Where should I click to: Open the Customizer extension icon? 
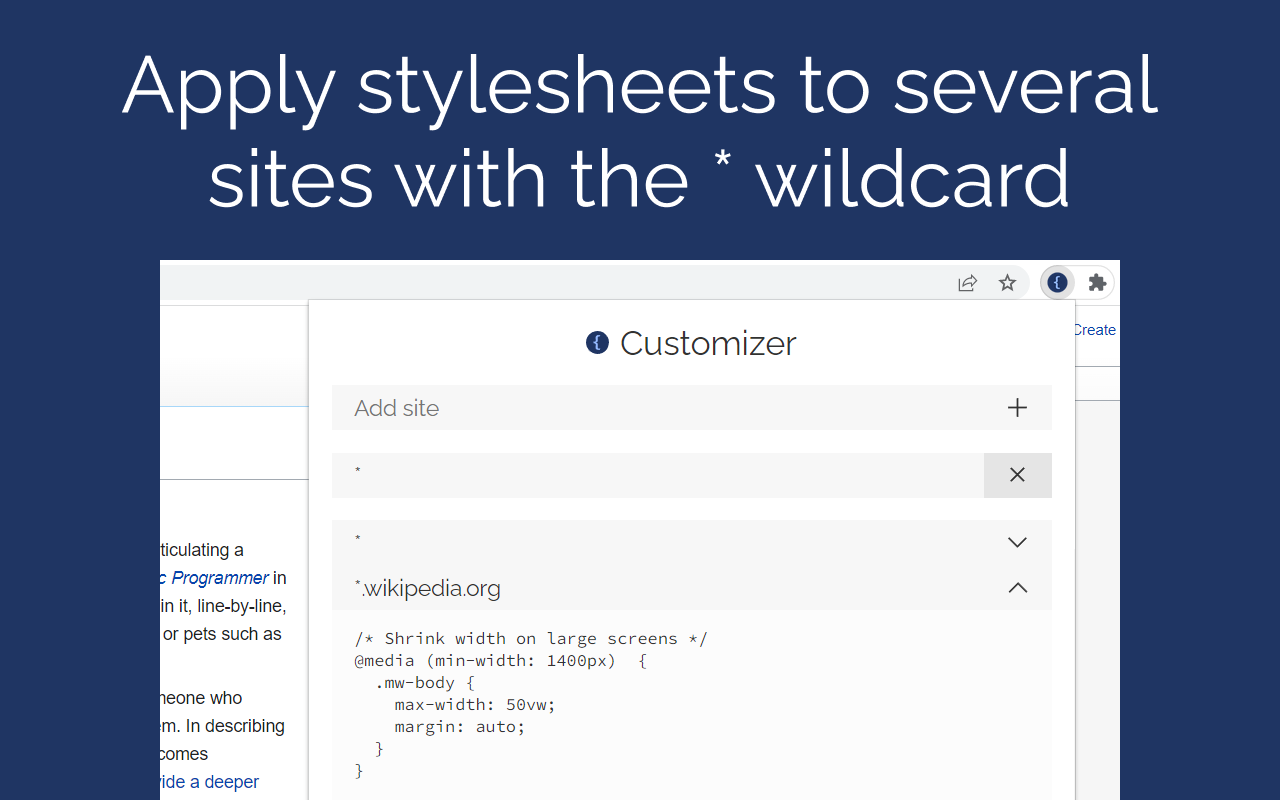[1057, 283]
